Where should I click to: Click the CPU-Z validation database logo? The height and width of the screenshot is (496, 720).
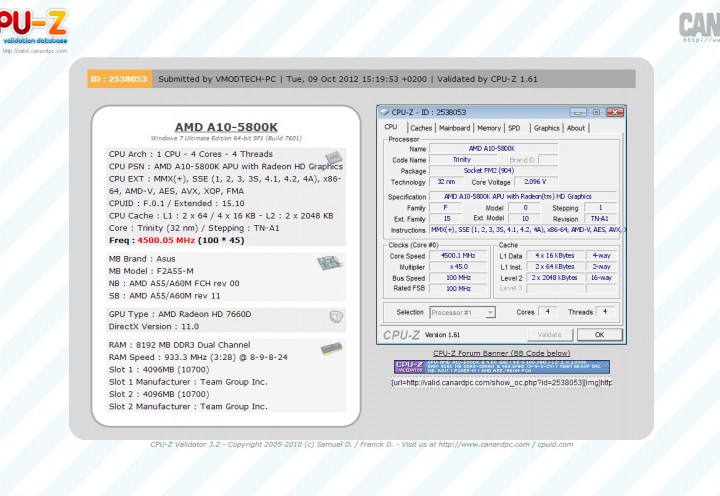coord(34,27)
